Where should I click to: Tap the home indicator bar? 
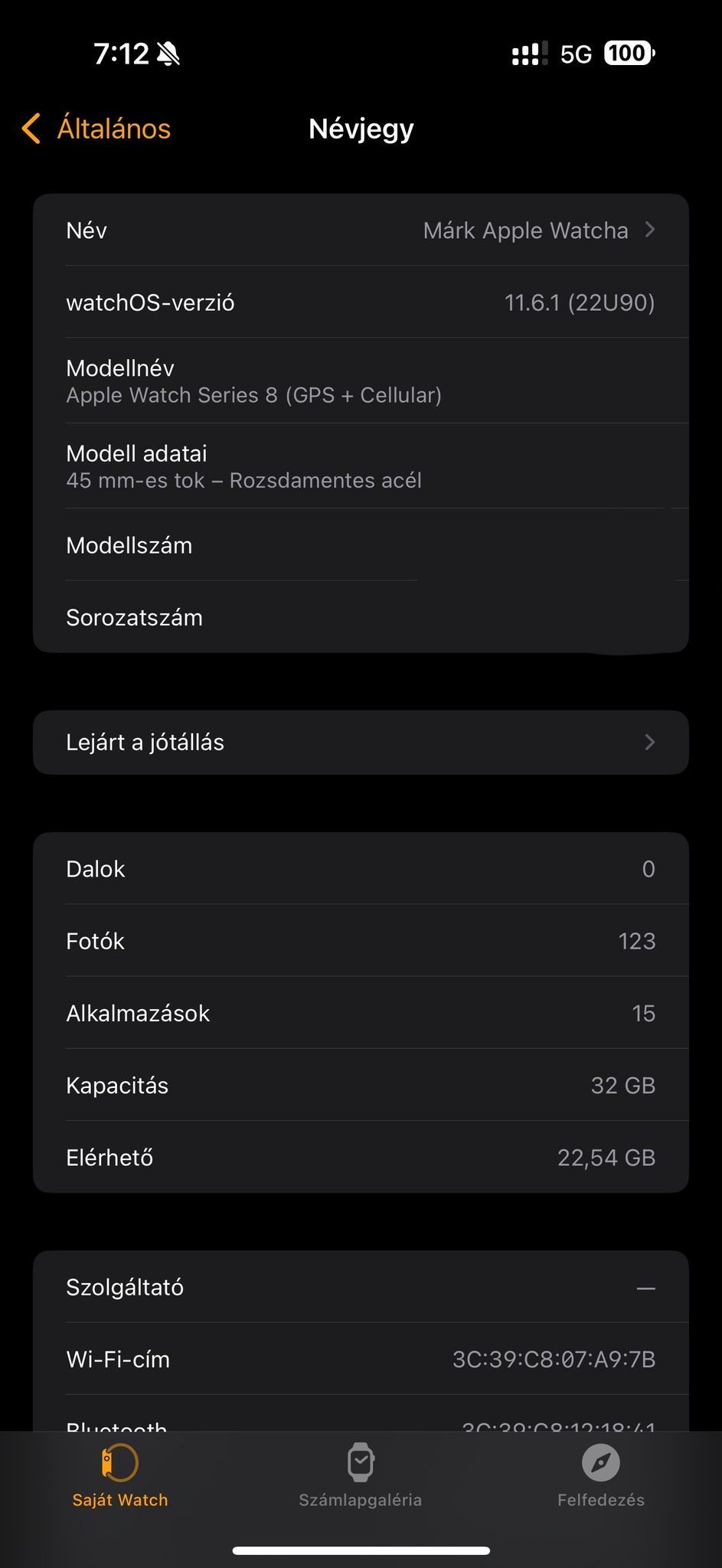[361, 1550]
